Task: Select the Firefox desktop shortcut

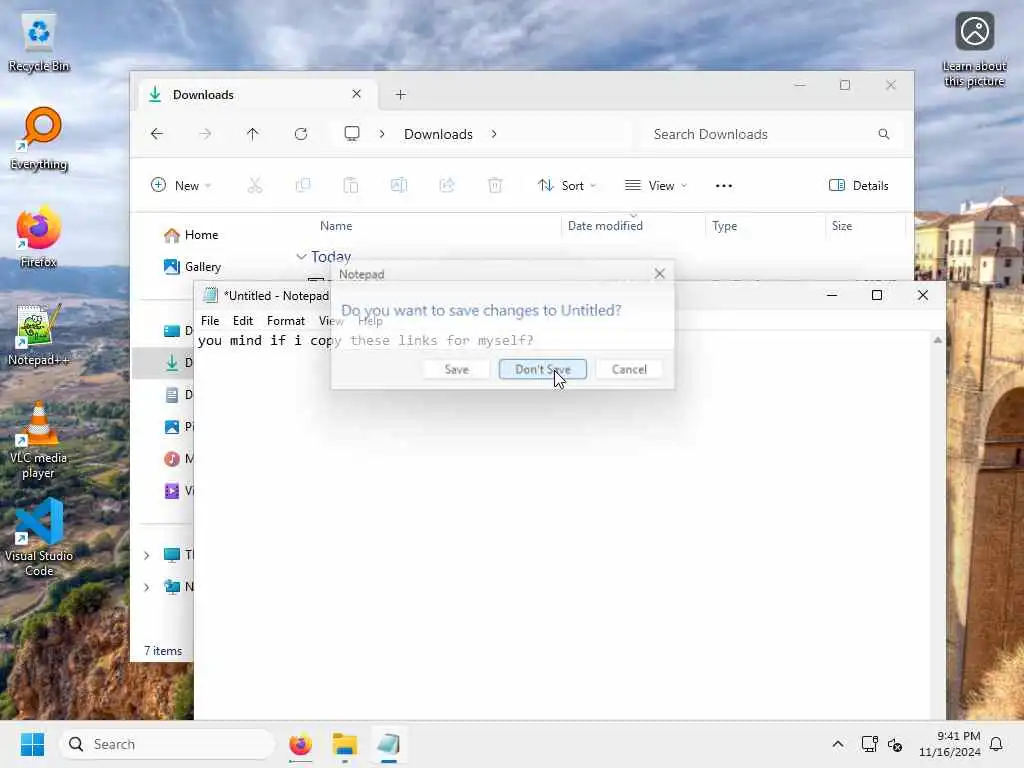Action: tap(39, 237)
